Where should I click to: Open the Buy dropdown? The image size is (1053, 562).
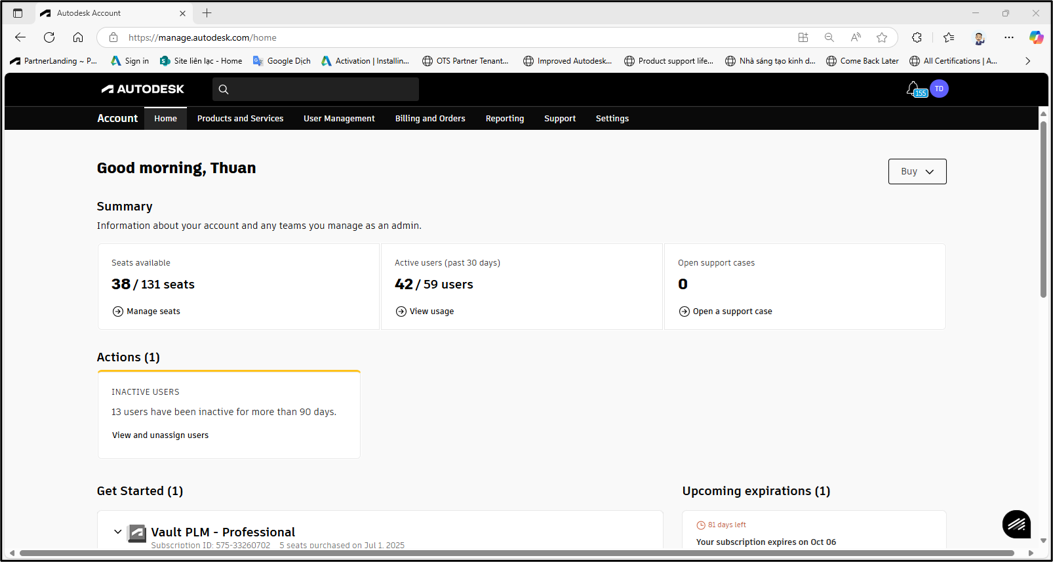(x=917, y=171)
